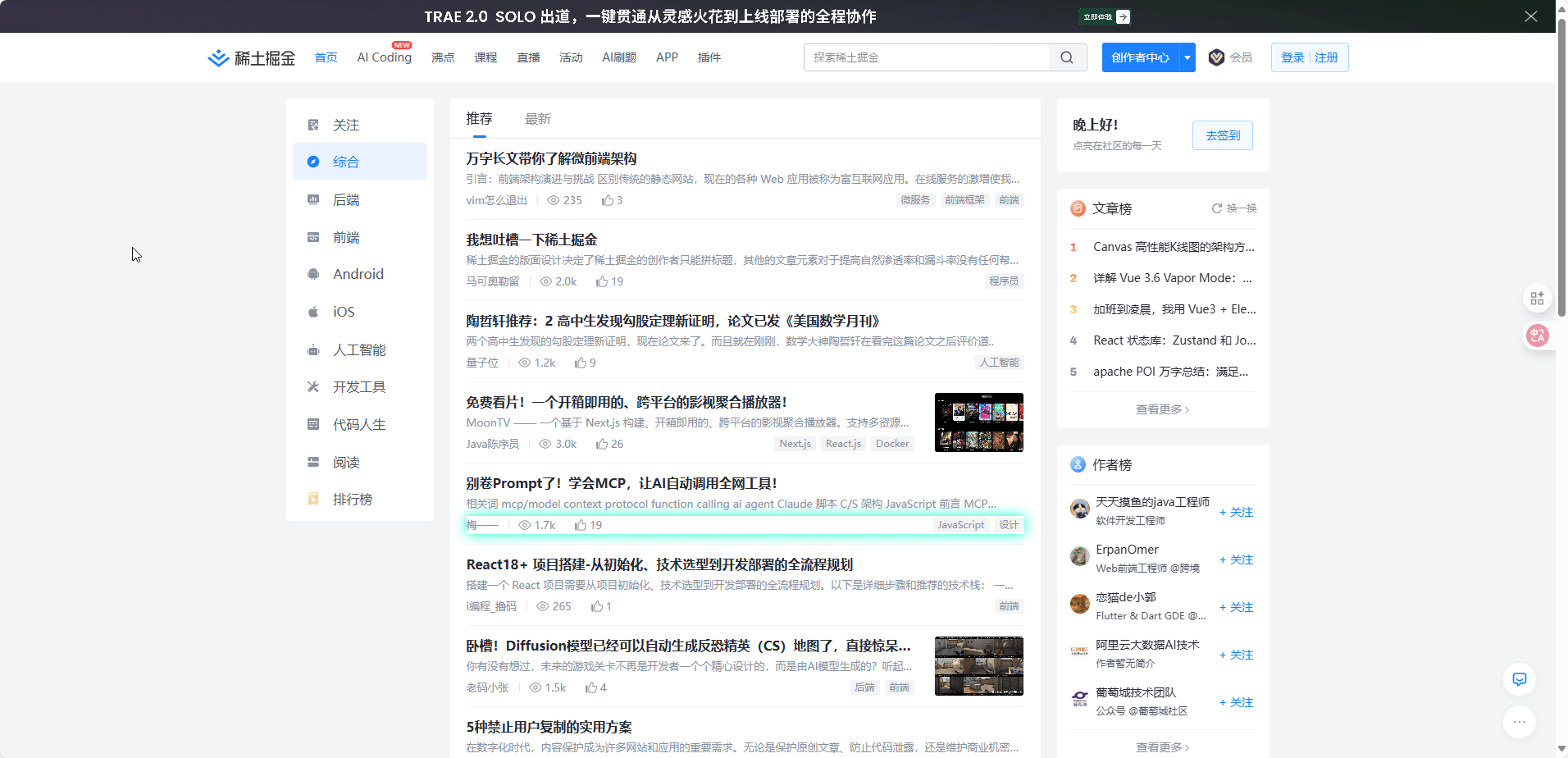Click the iOS apple icon
The height and width of the screenshot is (758, 1568).
[x=313, y=312]
